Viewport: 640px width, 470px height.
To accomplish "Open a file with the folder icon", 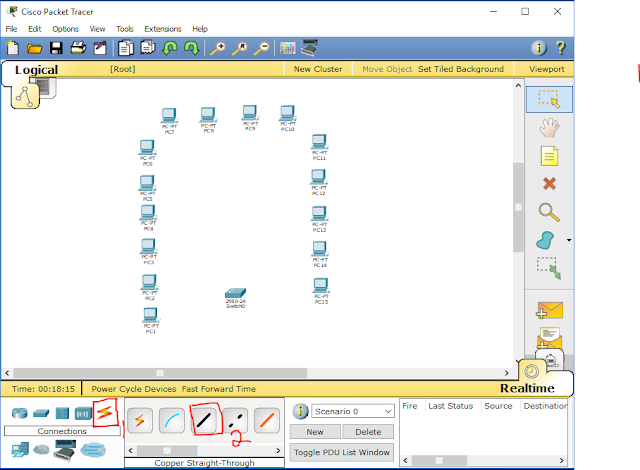I will click(x=34, y=49).
